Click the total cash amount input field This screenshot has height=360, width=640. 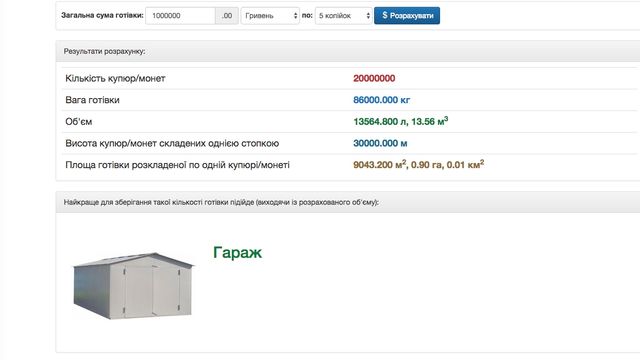pos(180,16)
